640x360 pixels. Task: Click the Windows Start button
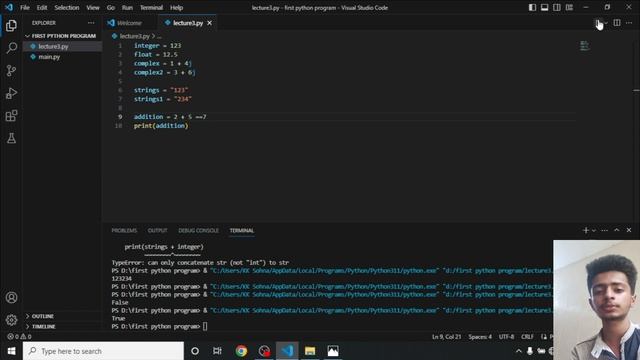coord(11,351)
